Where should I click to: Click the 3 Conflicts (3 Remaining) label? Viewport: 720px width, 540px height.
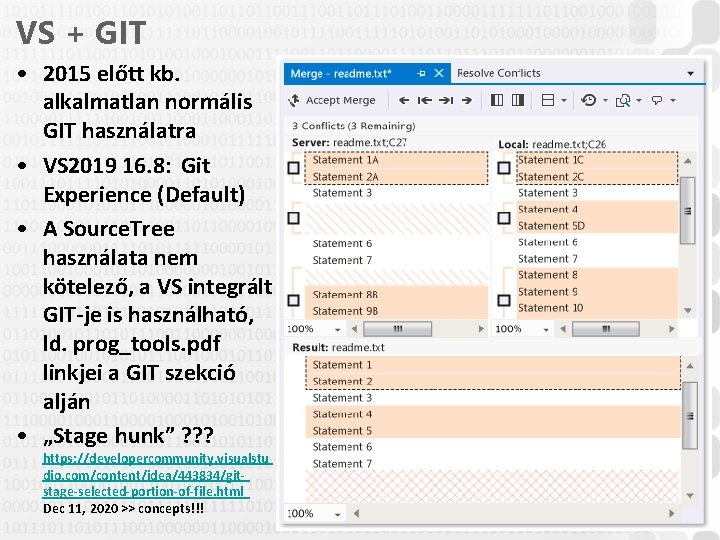[x=354, y=126]
